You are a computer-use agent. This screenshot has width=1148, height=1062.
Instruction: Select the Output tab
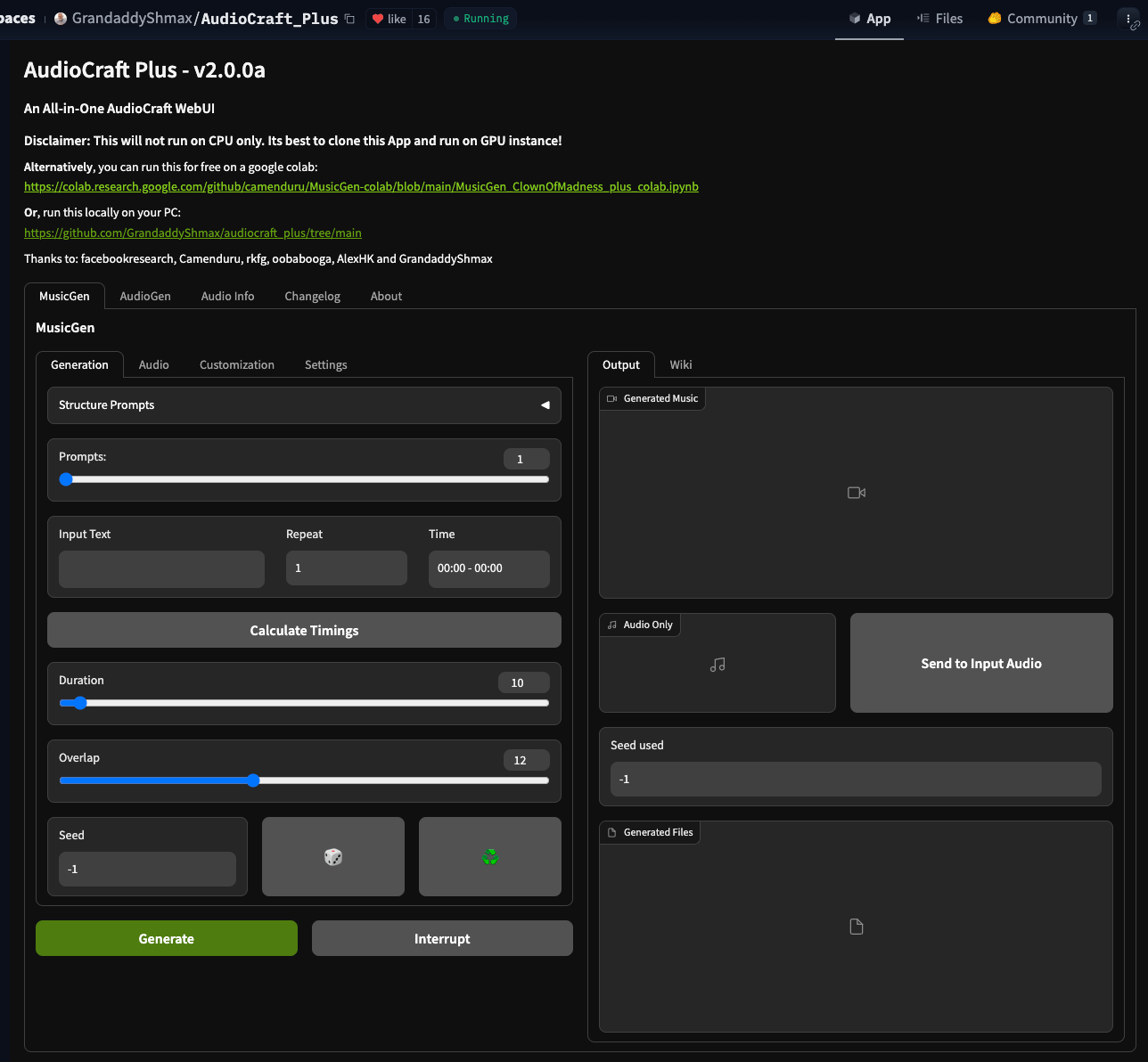click(621, 364)
